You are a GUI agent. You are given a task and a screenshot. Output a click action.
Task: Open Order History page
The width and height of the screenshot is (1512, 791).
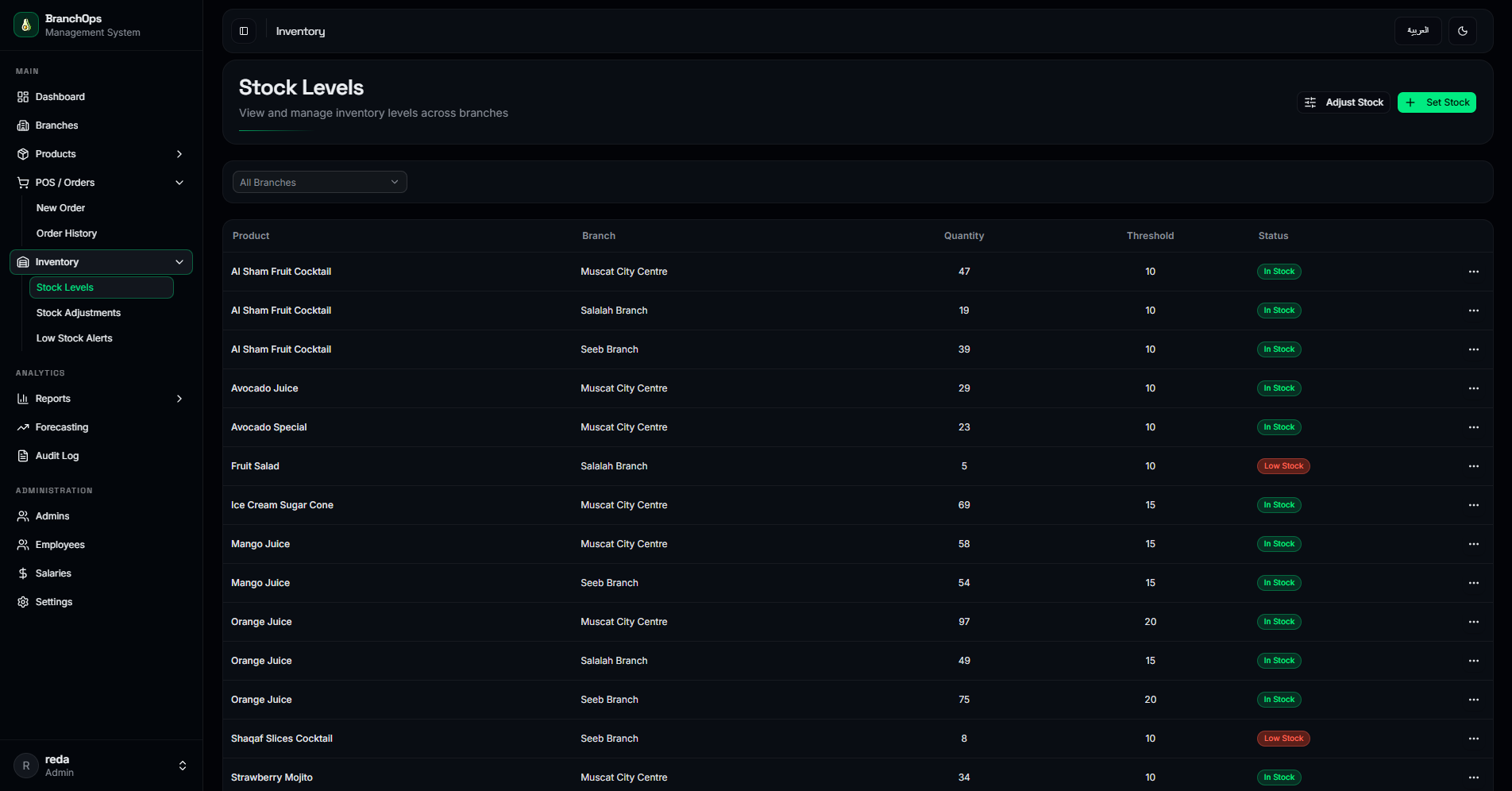click(x=67, y=233)
